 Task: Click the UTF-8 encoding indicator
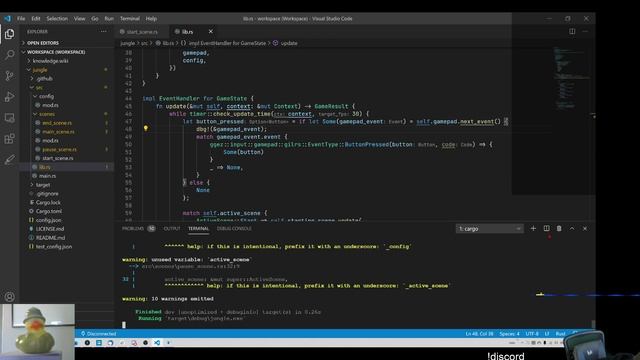click(532, 334)
